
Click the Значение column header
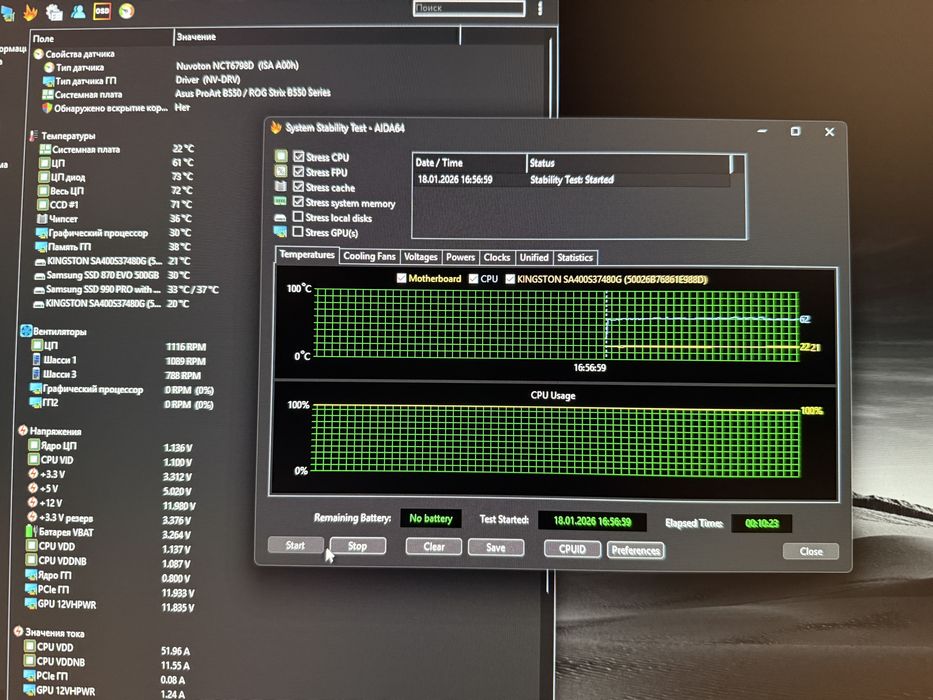(317, 37)
